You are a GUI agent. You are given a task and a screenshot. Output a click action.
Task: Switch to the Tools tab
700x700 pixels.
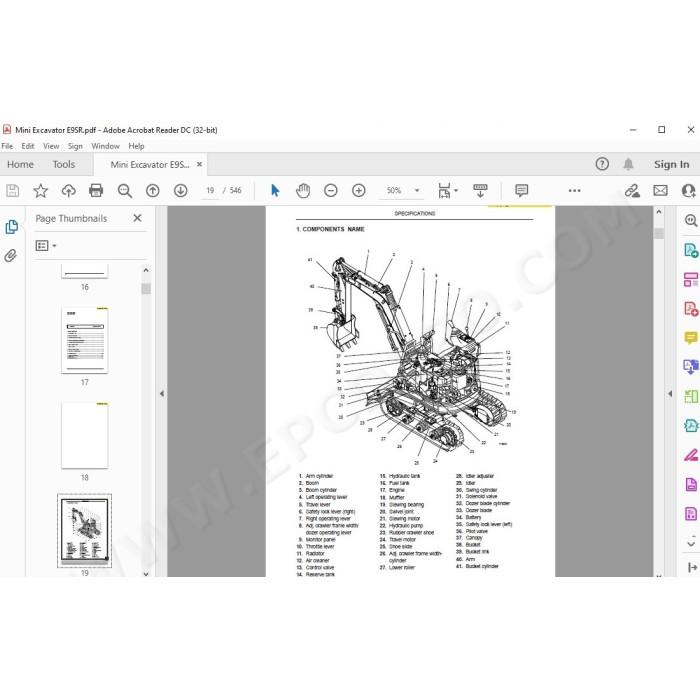coord(64,164)
